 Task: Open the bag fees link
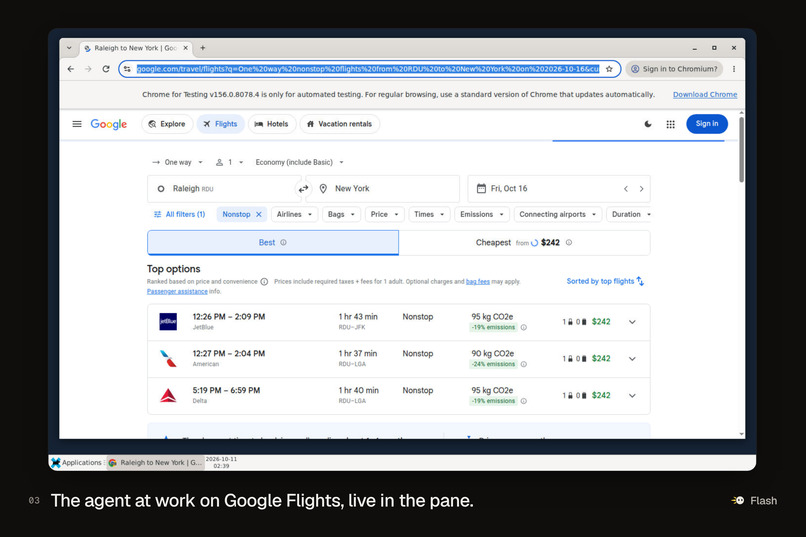(478, 282)
